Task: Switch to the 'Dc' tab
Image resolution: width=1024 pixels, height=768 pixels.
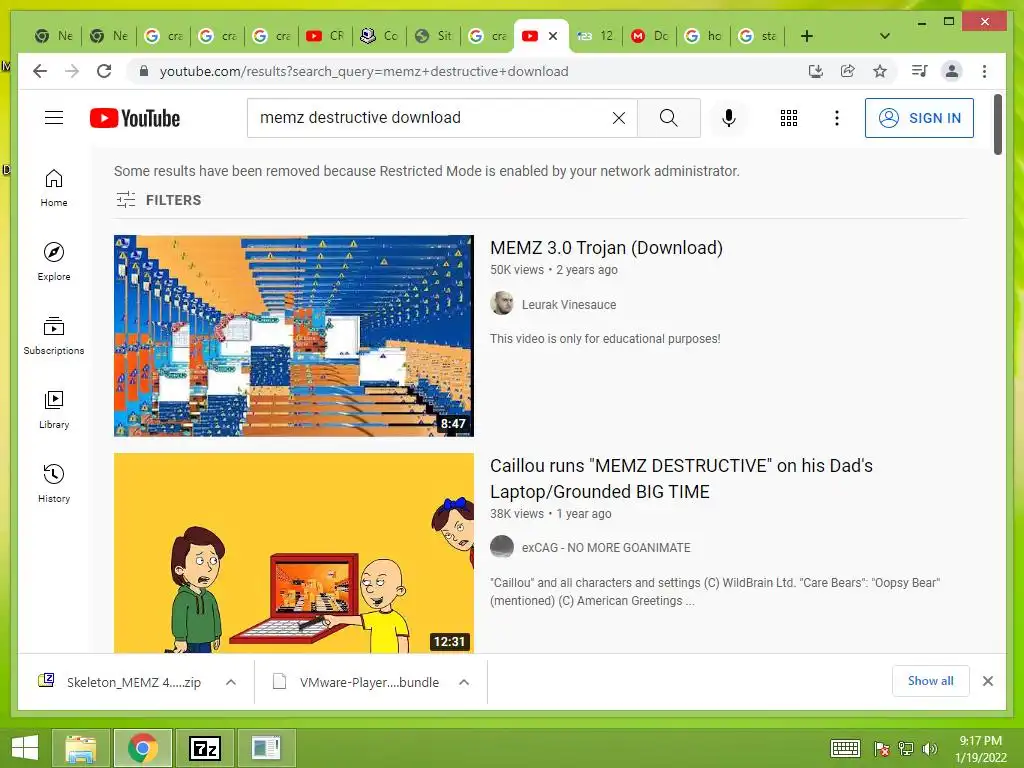Action: click(x=650, y=36)
